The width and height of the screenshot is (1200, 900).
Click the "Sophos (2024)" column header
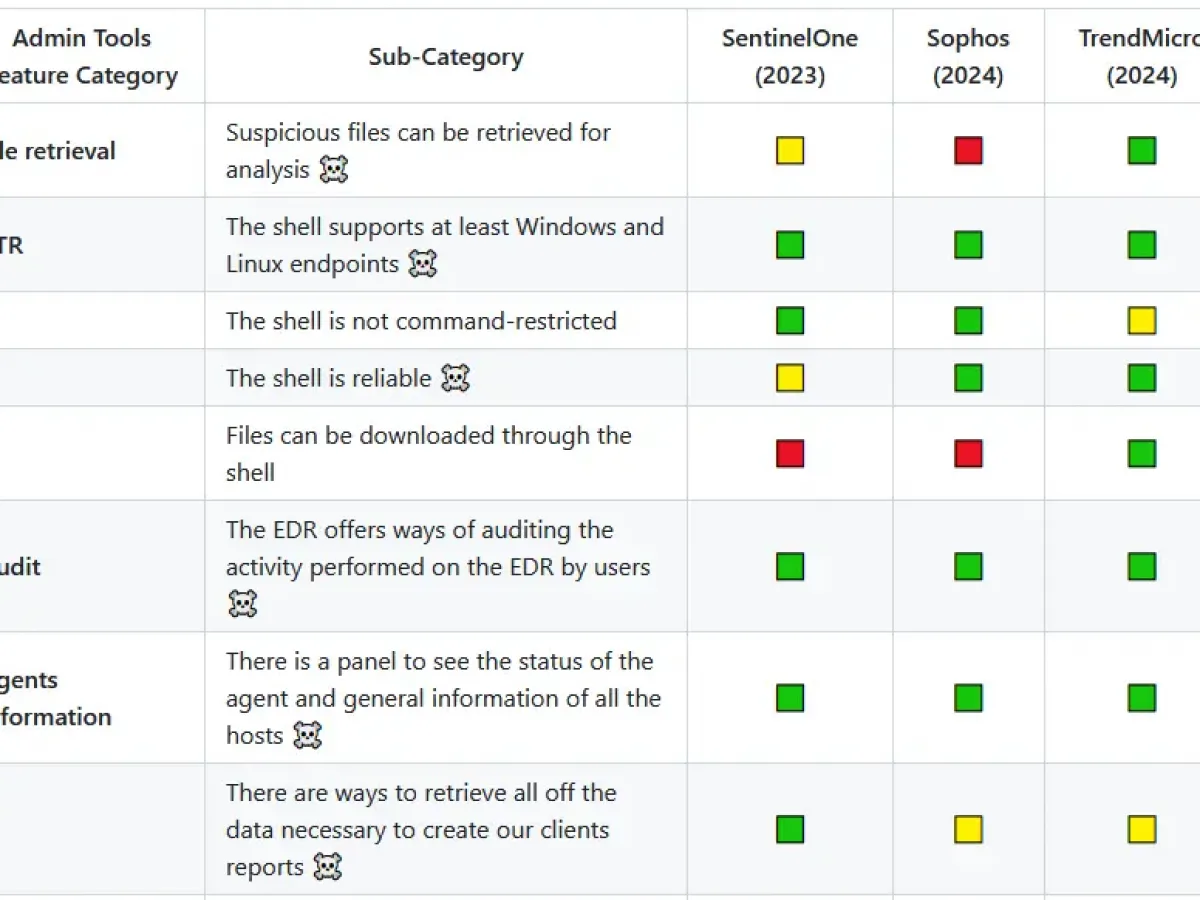(968, 57)
